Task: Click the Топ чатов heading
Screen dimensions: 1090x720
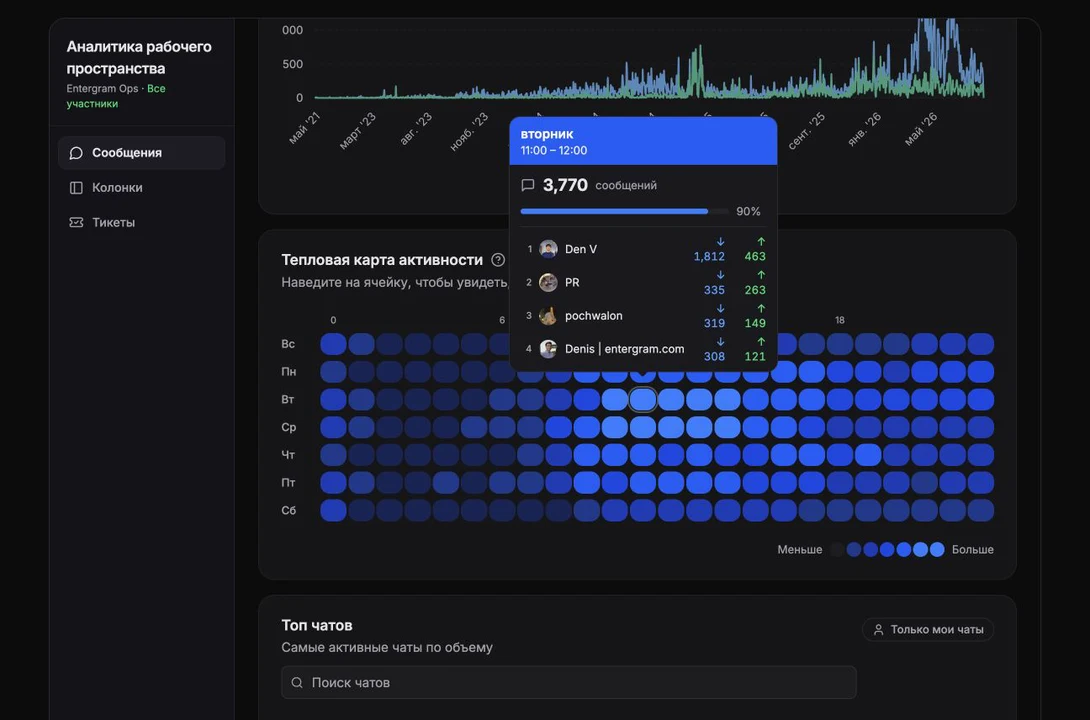Action: 317,625
